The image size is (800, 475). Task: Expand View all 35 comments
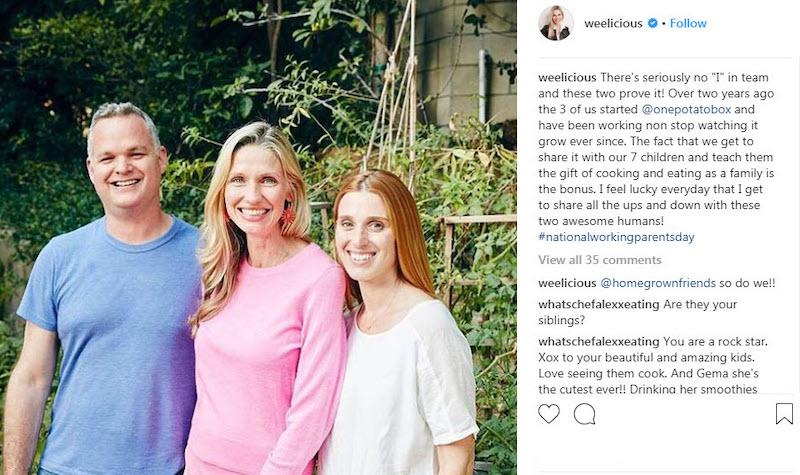point(600,259)
